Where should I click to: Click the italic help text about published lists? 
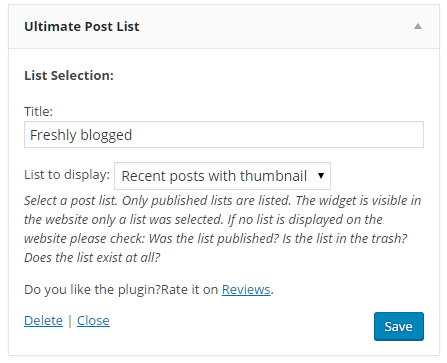223,229
